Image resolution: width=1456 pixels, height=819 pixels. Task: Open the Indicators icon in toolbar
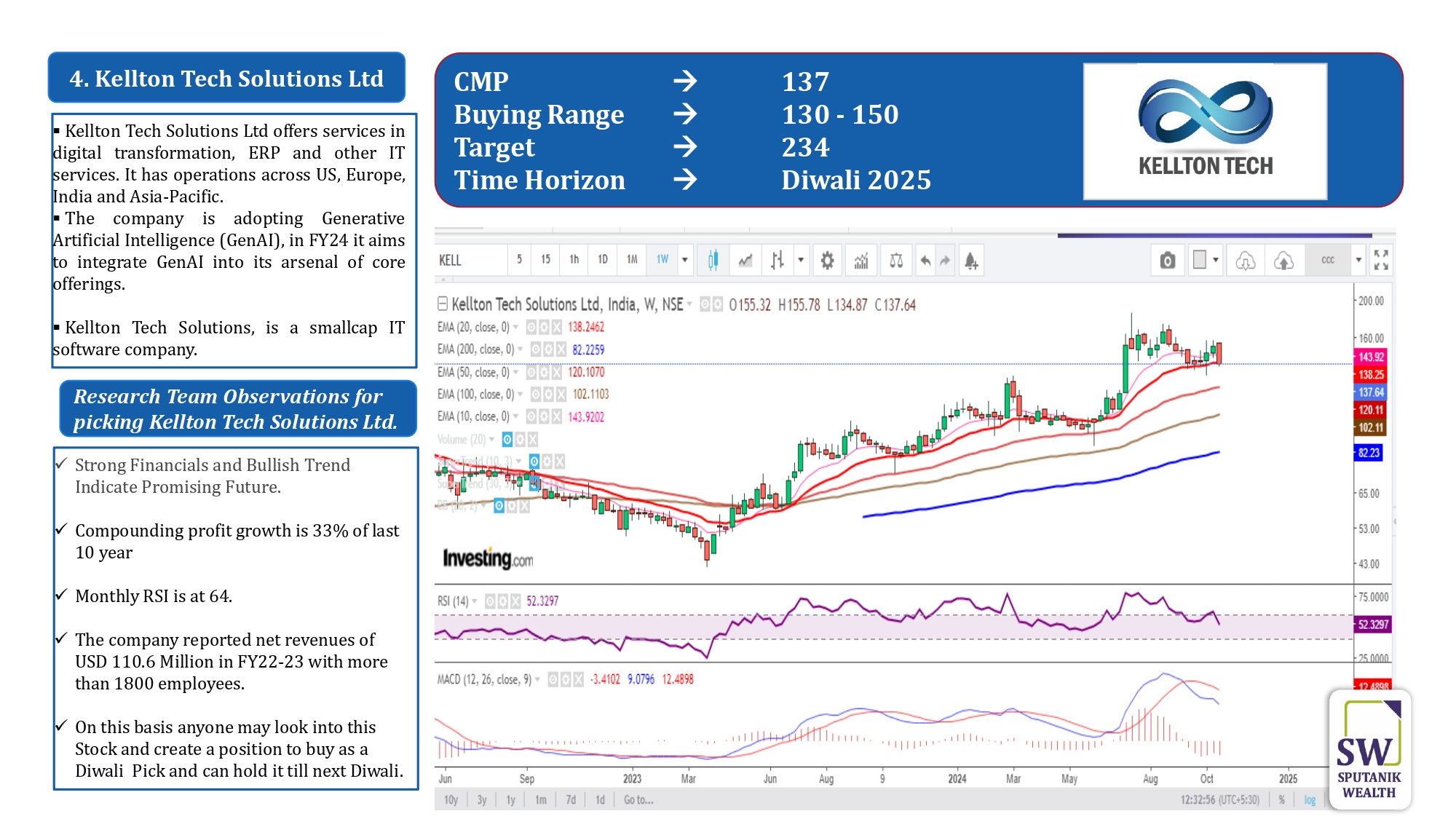861,260
